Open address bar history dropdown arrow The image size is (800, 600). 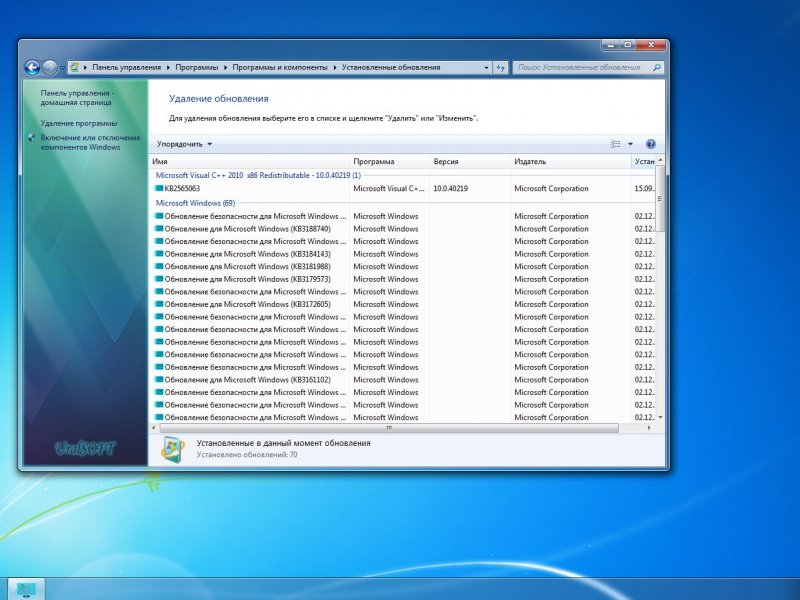tap(486, 67)
